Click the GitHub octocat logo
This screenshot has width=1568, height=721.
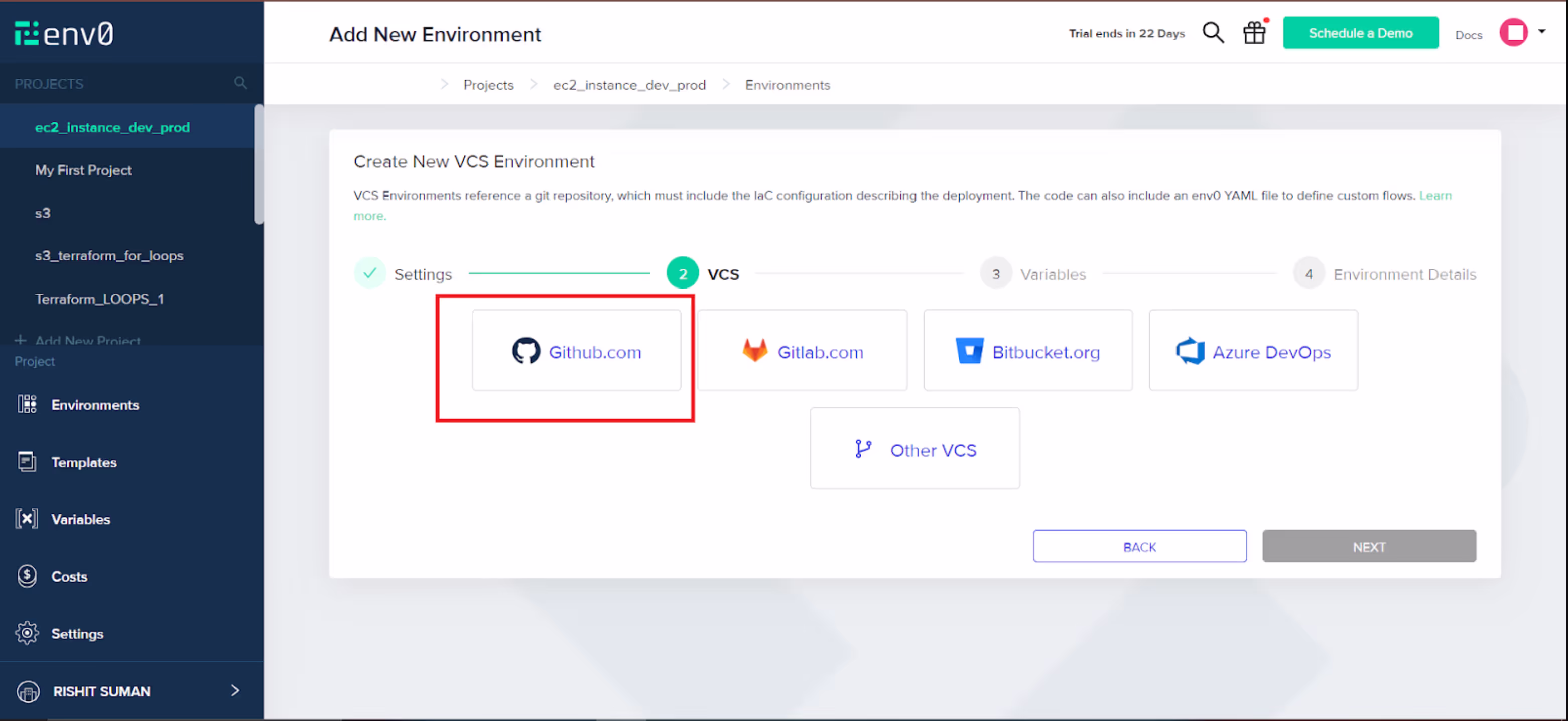(x=526, y=350)
